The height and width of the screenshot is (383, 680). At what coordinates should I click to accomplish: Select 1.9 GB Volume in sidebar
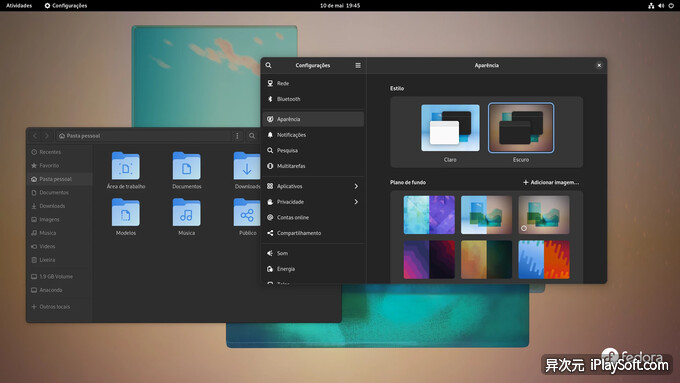(59, 276)
